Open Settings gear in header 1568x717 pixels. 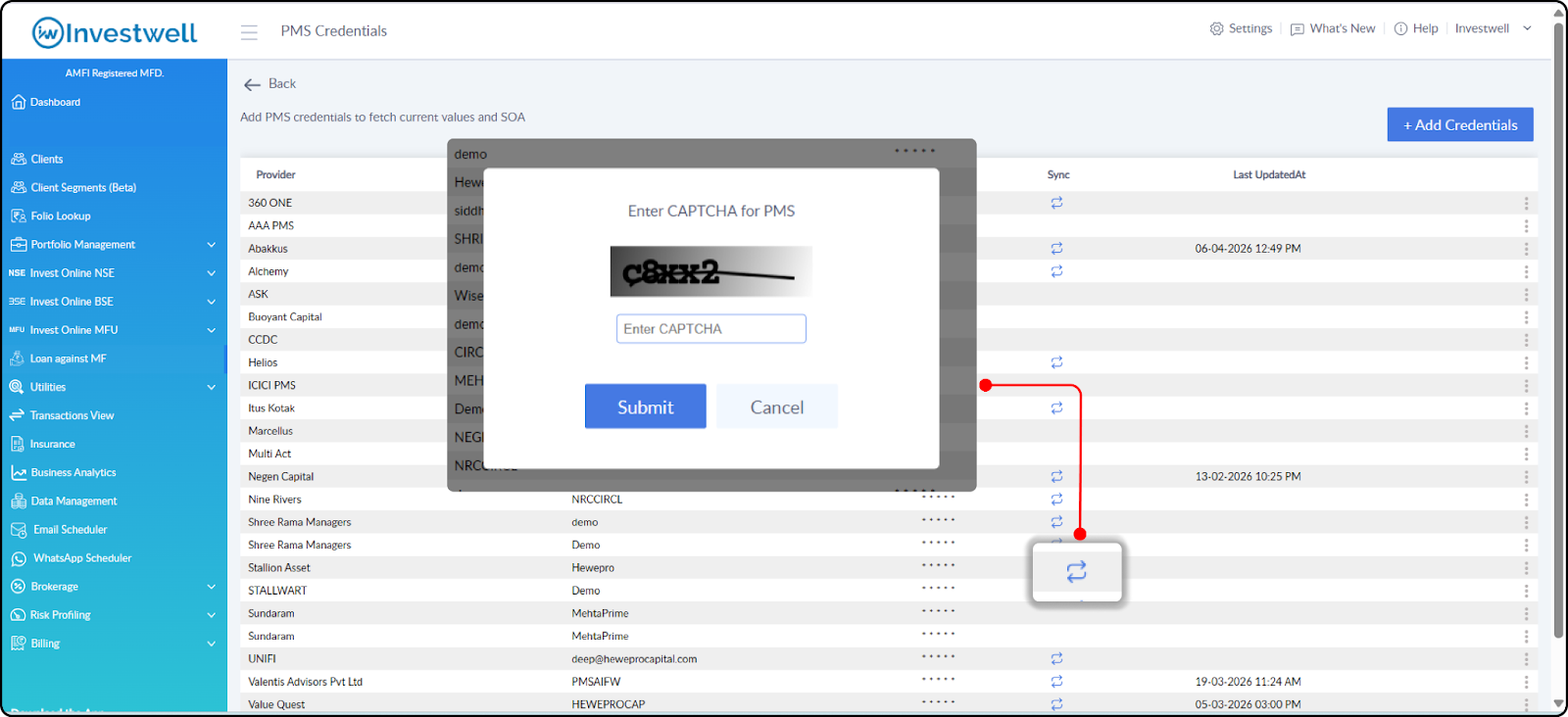pos(1241,28)
